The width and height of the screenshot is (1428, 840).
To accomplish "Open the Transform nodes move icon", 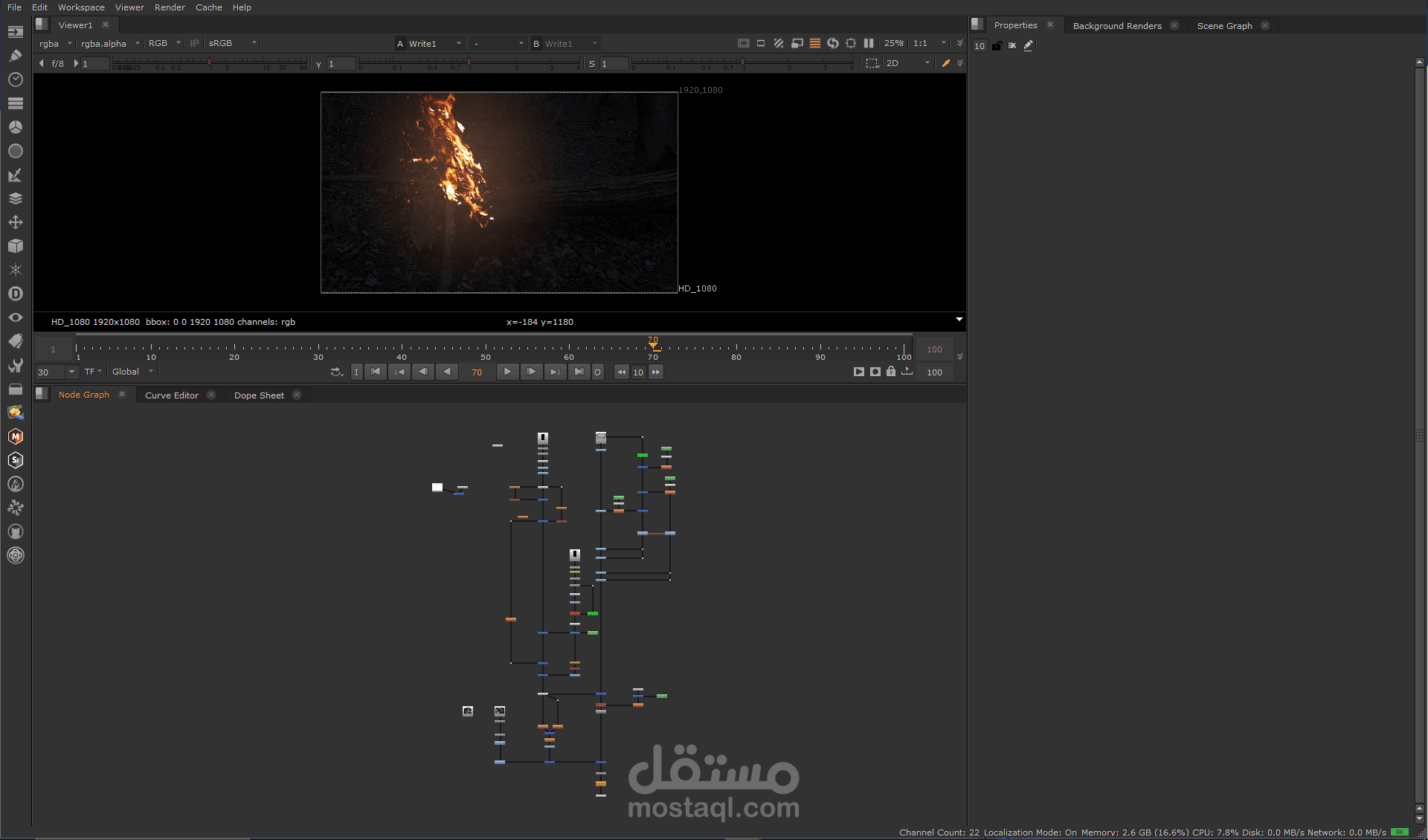I will (15, 222).
